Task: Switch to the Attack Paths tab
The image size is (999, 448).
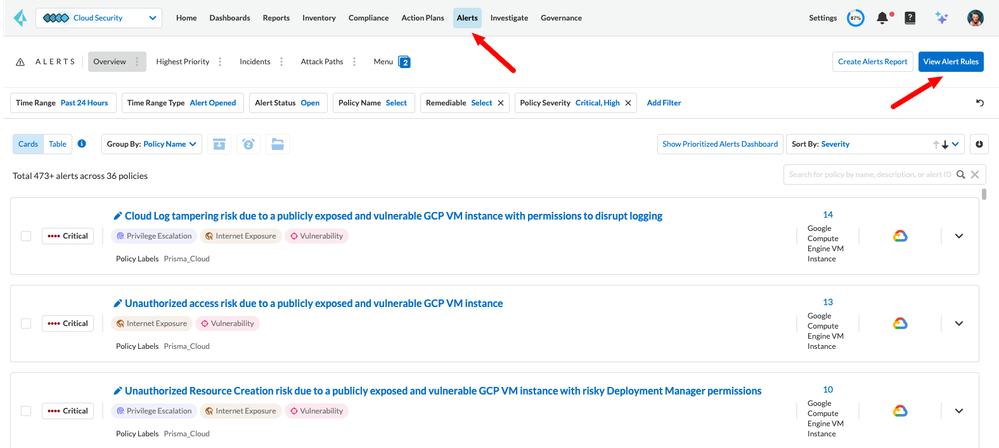Action: (x=321, y=62)
